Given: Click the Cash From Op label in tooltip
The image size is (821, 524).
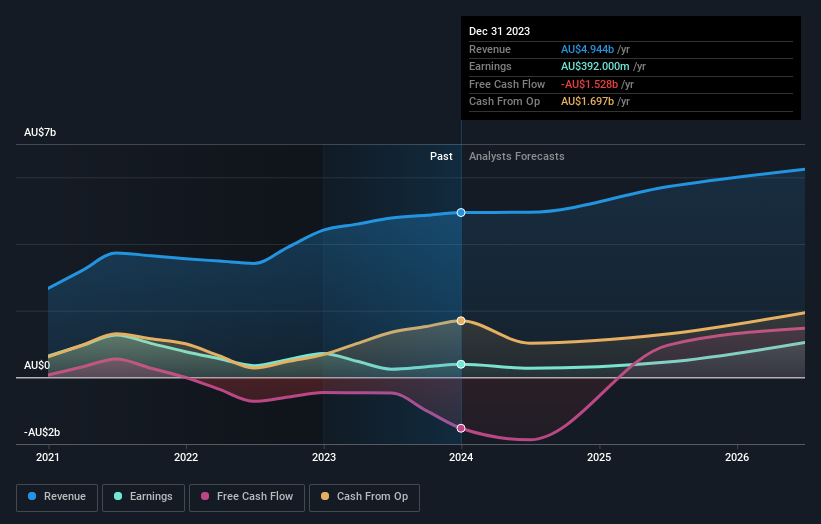Looking at the screenshot, I should coord(504,102).
